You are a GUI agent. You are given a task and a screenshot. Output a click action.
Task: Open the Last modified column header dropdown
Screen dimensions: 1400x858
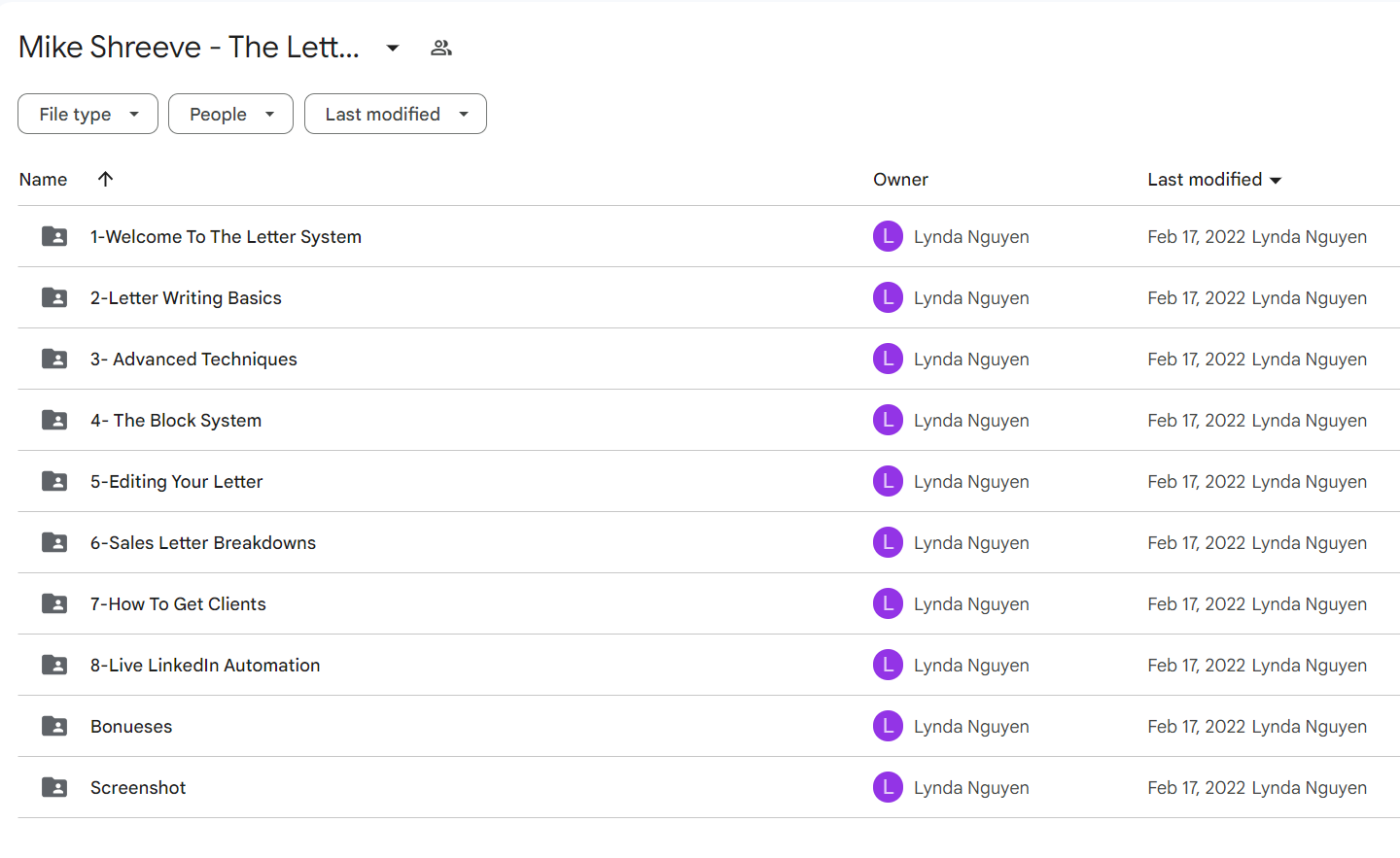pos(1214,180)
